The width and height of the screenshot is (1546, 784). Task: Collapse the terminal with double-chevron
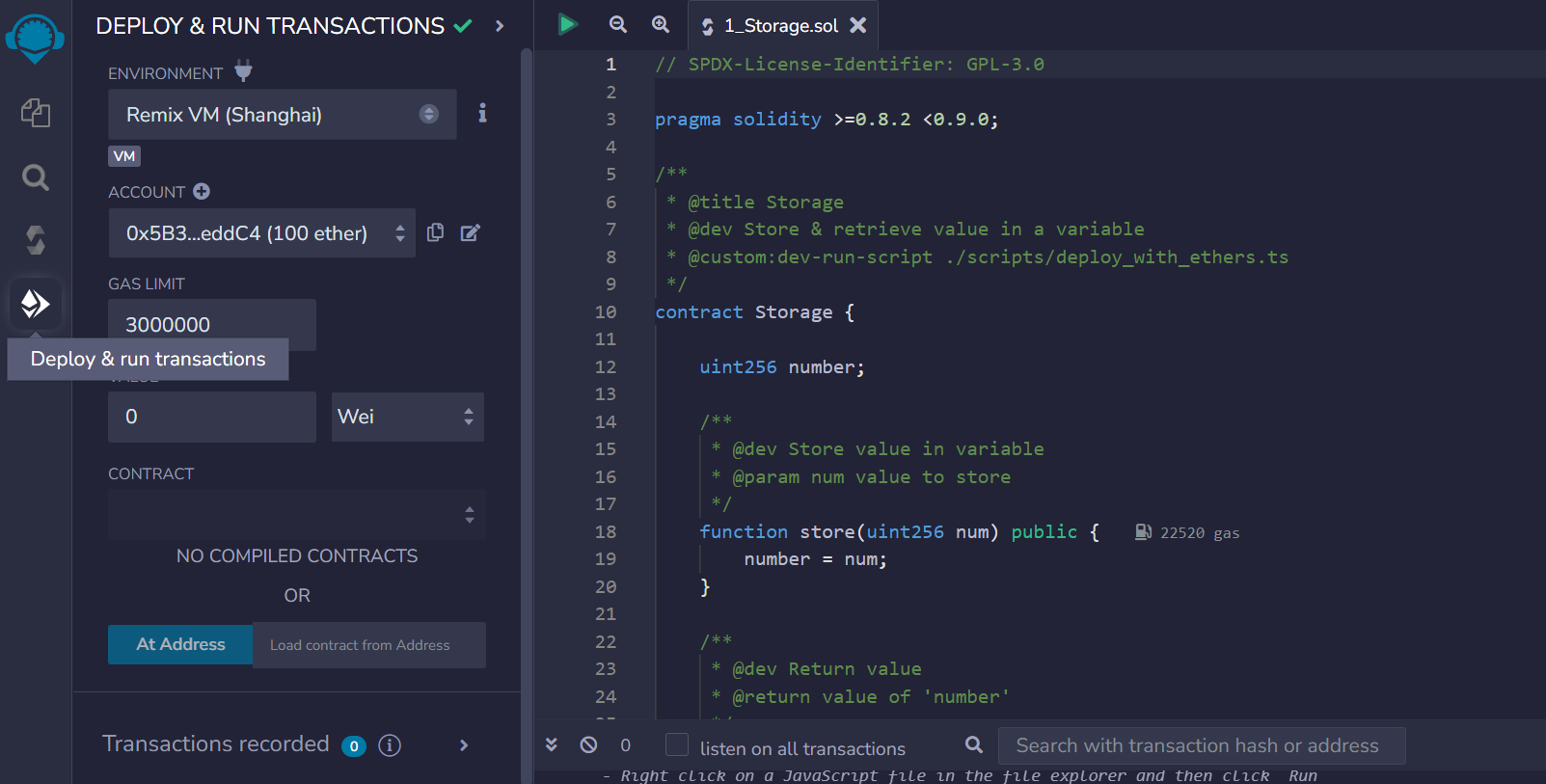click(x=552, y=744)
